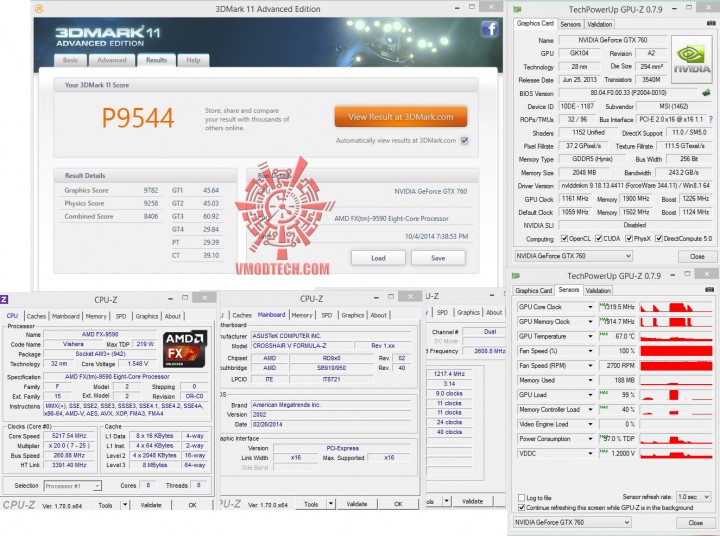This screenshot has width=720, height=536.
Task: Click the BIOS Version field in GPU-Z
Action: tap(628, 93)
